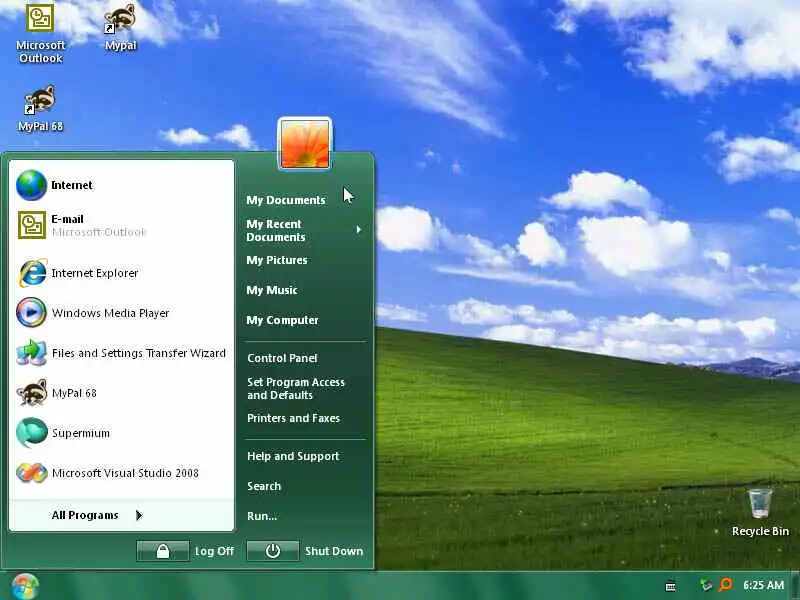Click the keyboard icon in the tray
The height and width of the screenshot is (600, 800).
coord(670,586)
